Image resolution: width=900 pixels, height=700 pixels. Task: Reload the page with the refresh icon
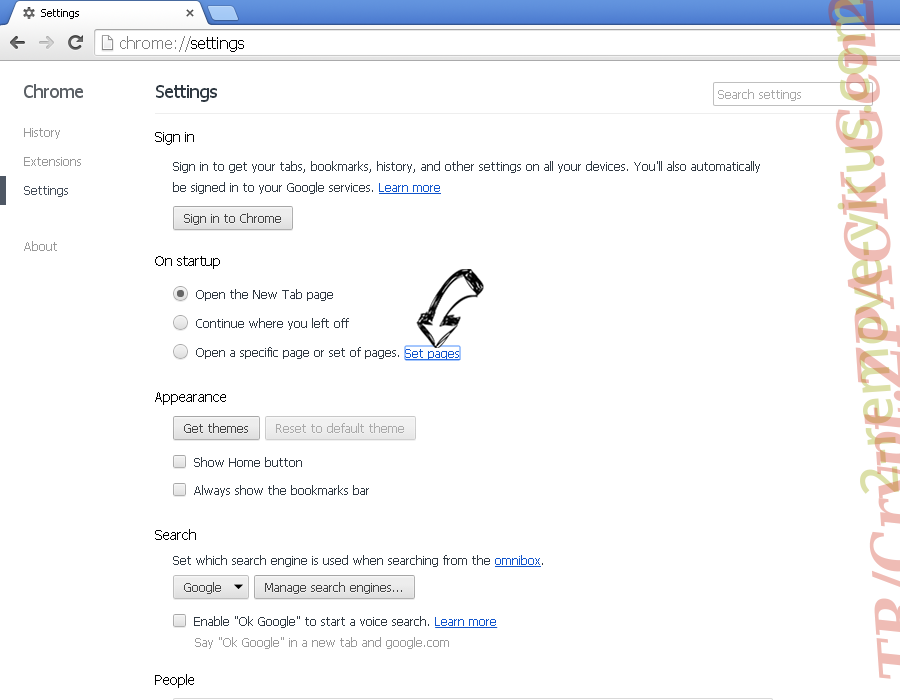pyautogui.click(x=75, y=42)
